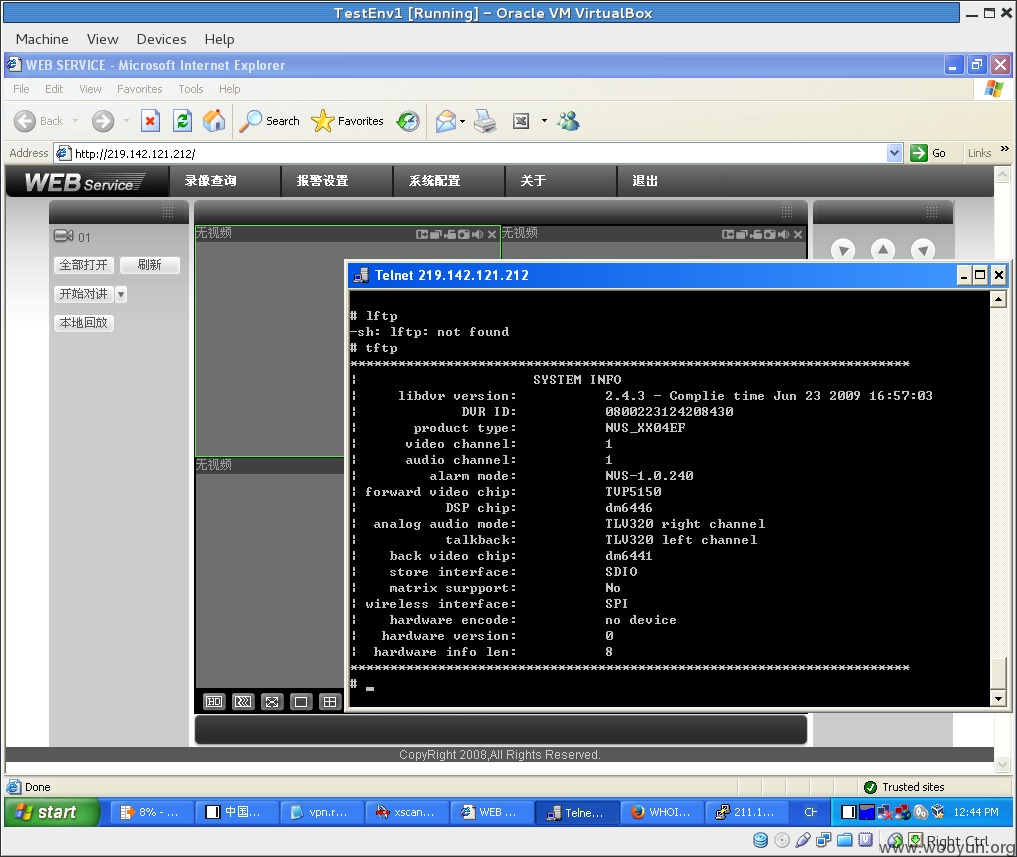Click the 开始对讲 button
The height and width of the screenshot is (857, 1017).
(x=84, y=295)
